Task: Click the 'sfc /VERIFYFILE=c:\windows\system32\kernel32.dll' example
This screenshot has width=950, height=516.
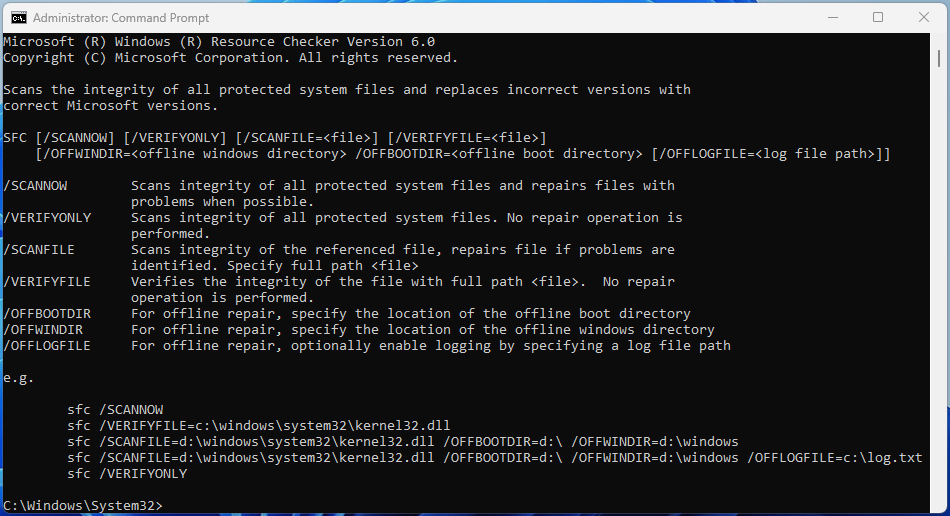Action: (259, 426)
